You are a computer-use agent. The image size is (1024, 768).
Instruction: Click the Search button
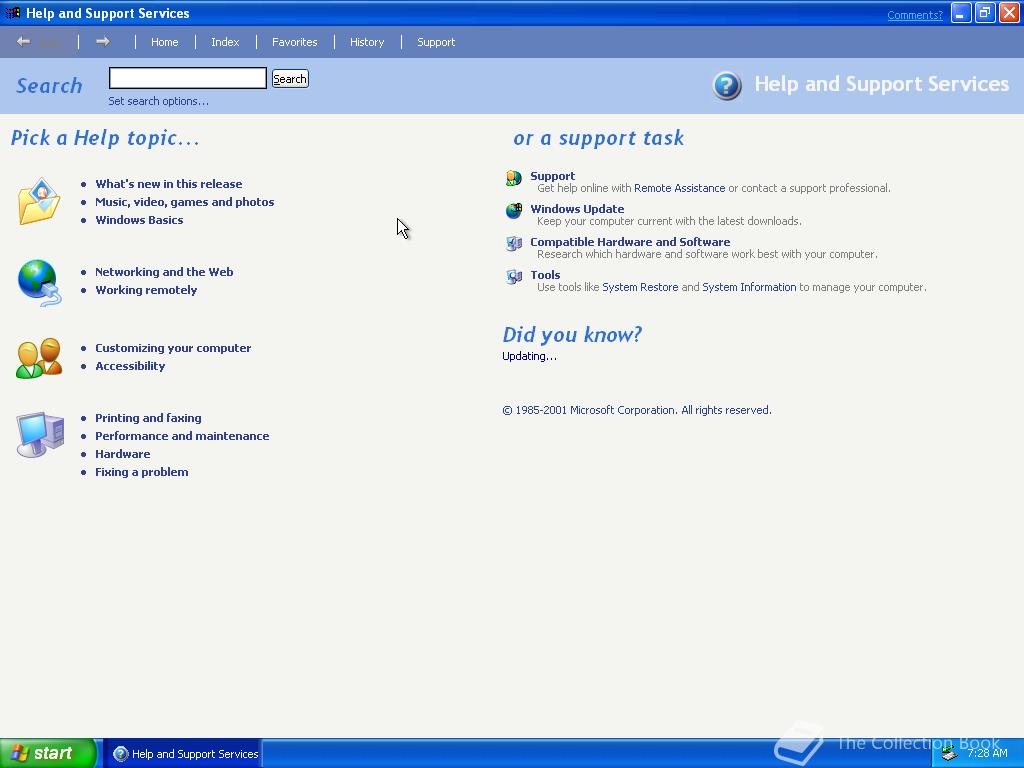tap(290, 79)
